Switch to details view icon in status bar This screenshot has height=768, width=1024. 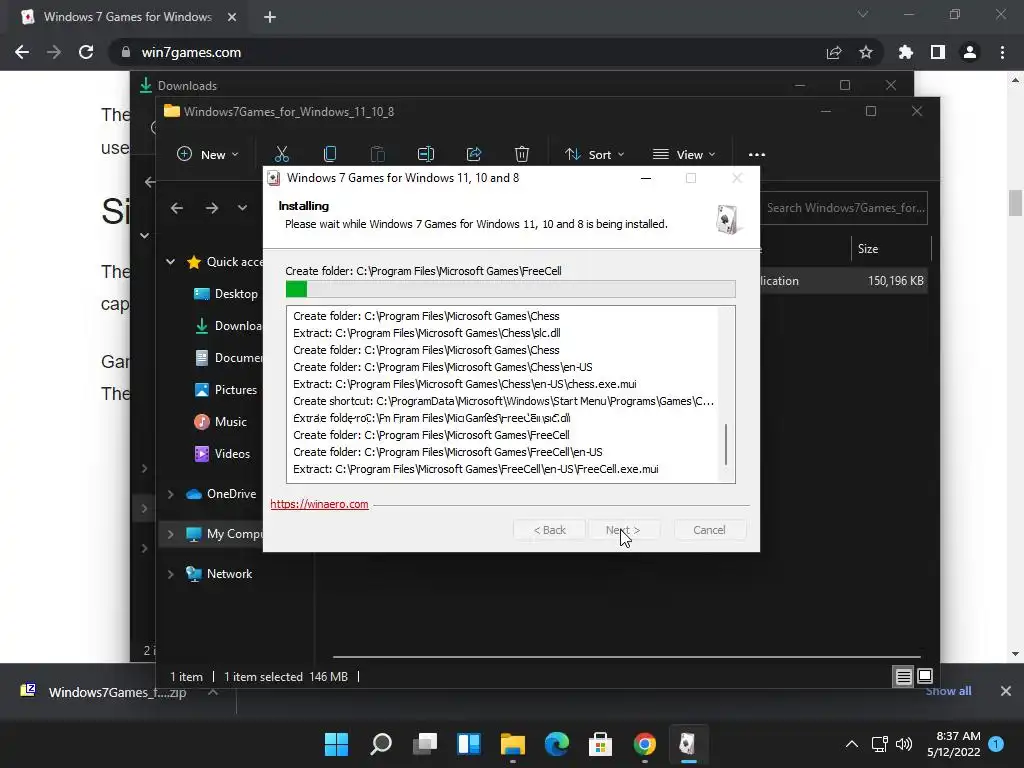[x=903, y=677]
